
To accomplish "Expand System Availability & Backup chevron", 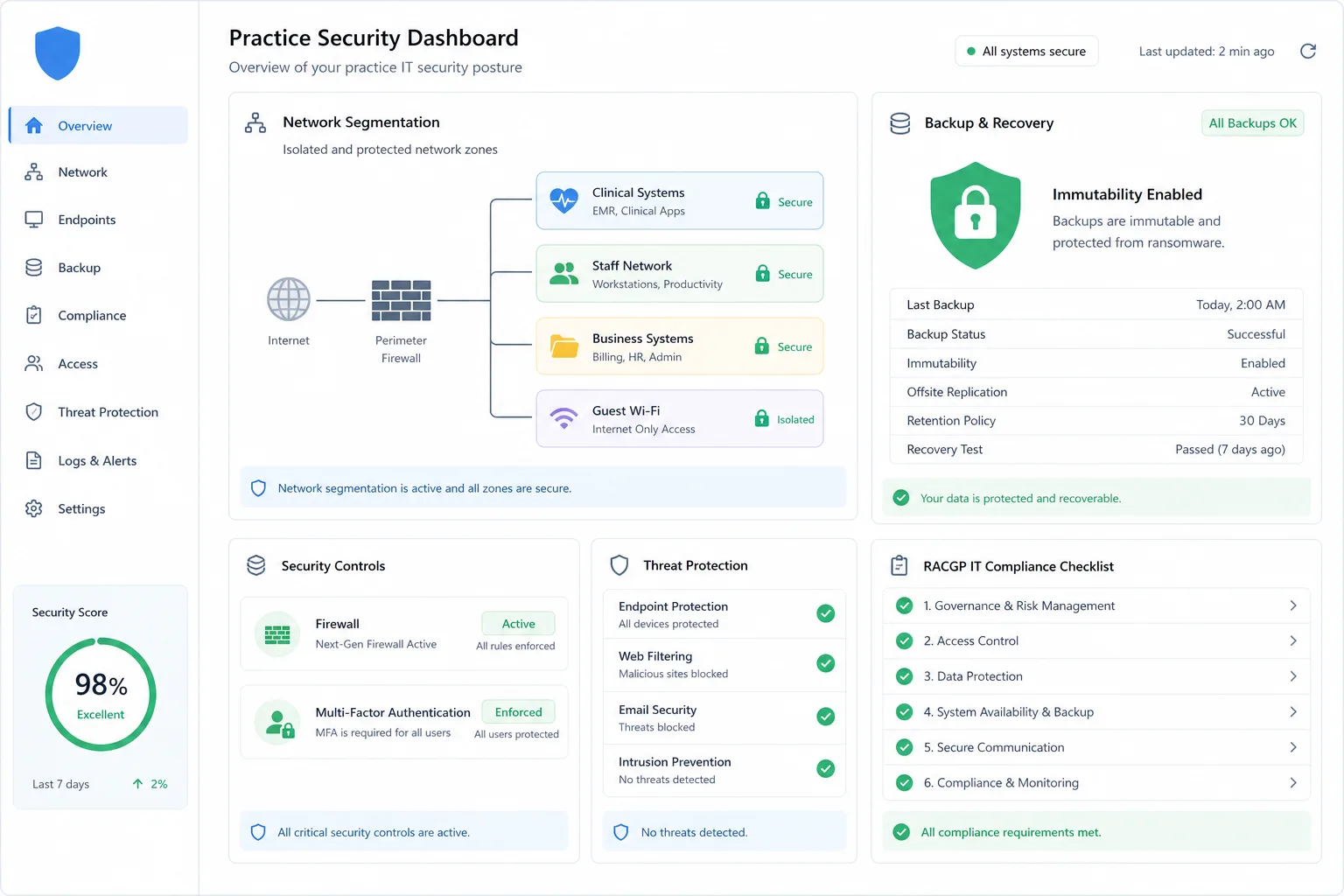I will point(1293,712).
